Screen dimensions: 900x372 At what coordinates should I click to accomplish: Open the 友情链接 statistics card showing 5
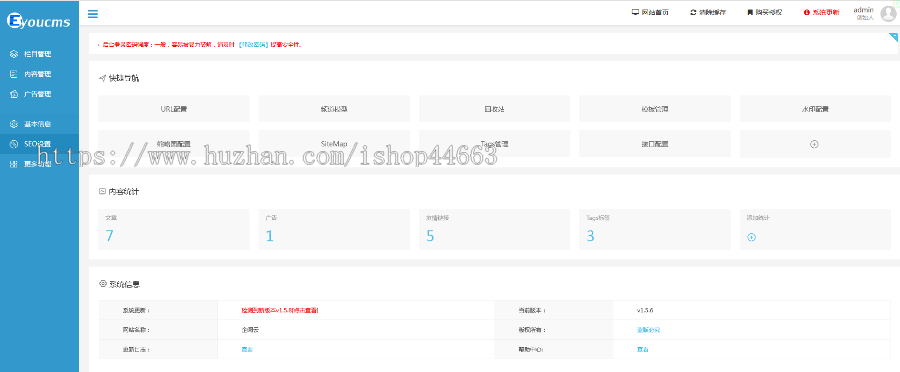(x=494, y=229)
